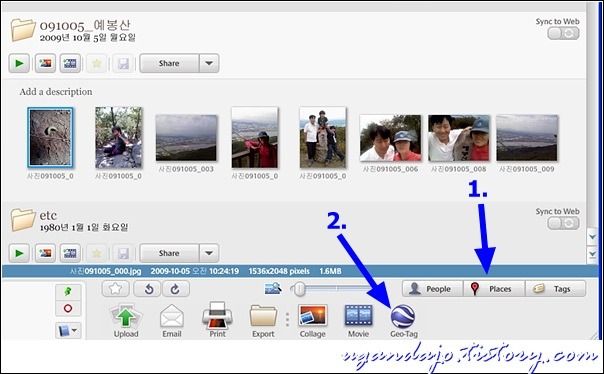Screen dimensions: 604x374
Task: Create photo collage in 091005_예봉산 folder toolbar
Action: pyautogui.click(x=45, y=63)
